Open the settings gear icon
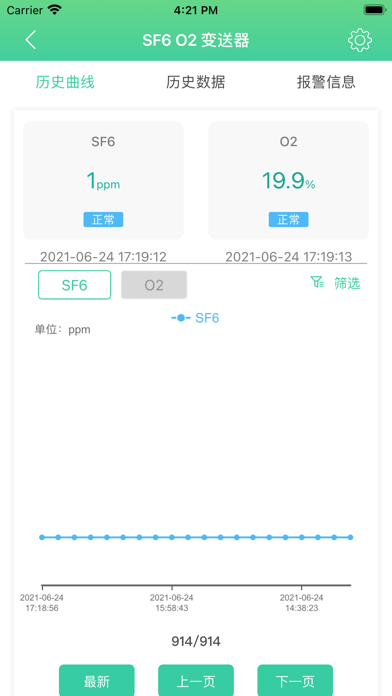 [x=360, y=40]
